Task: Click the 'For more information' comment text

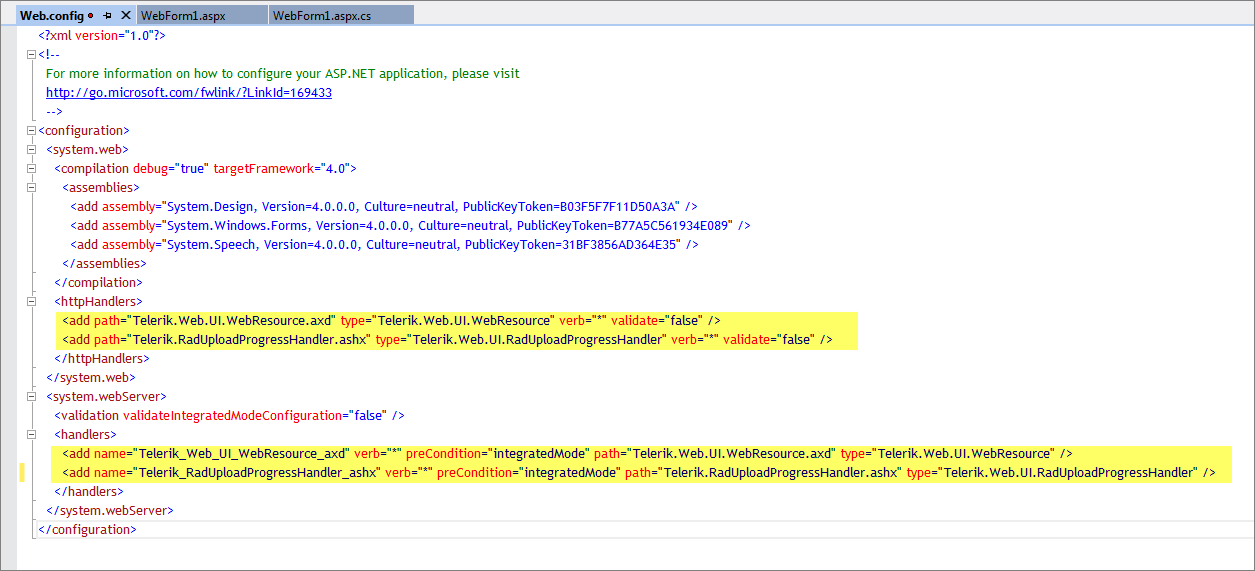Action: point(283,73)
